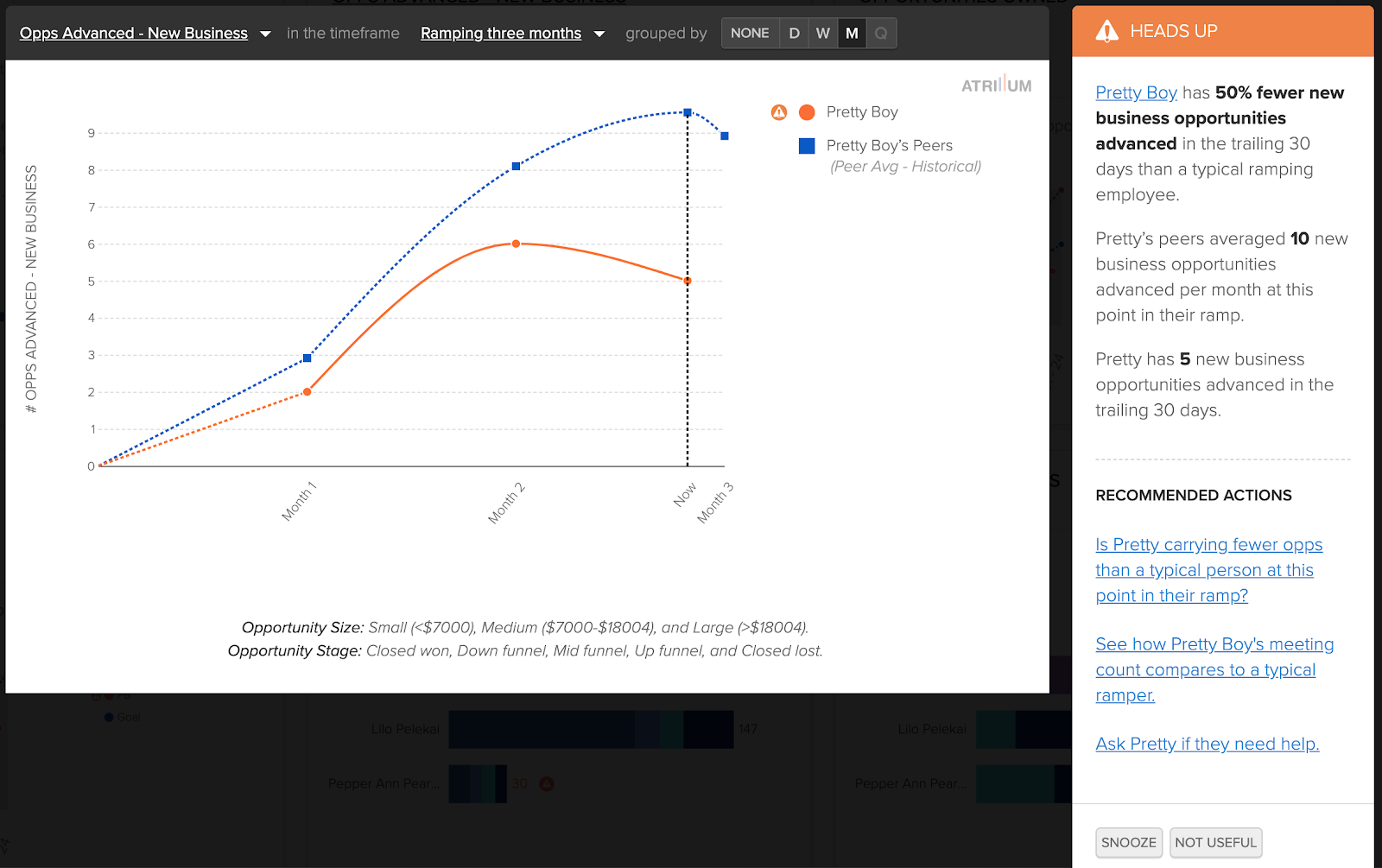Group by week with the W button
Screen dimensions: 1382x868
[823, 33]
